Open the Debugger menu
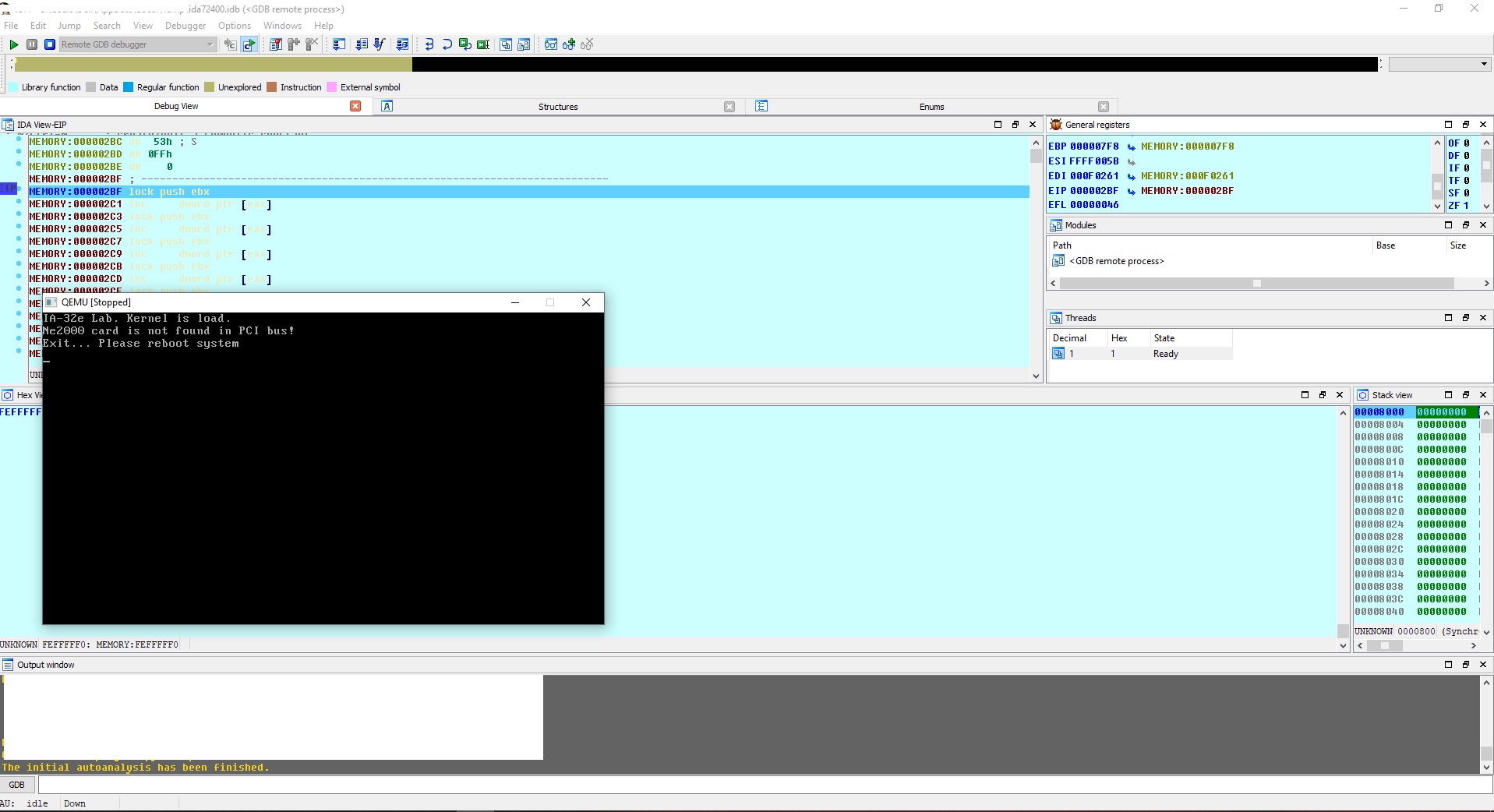 pyautogui.click(x=185, y=26)
